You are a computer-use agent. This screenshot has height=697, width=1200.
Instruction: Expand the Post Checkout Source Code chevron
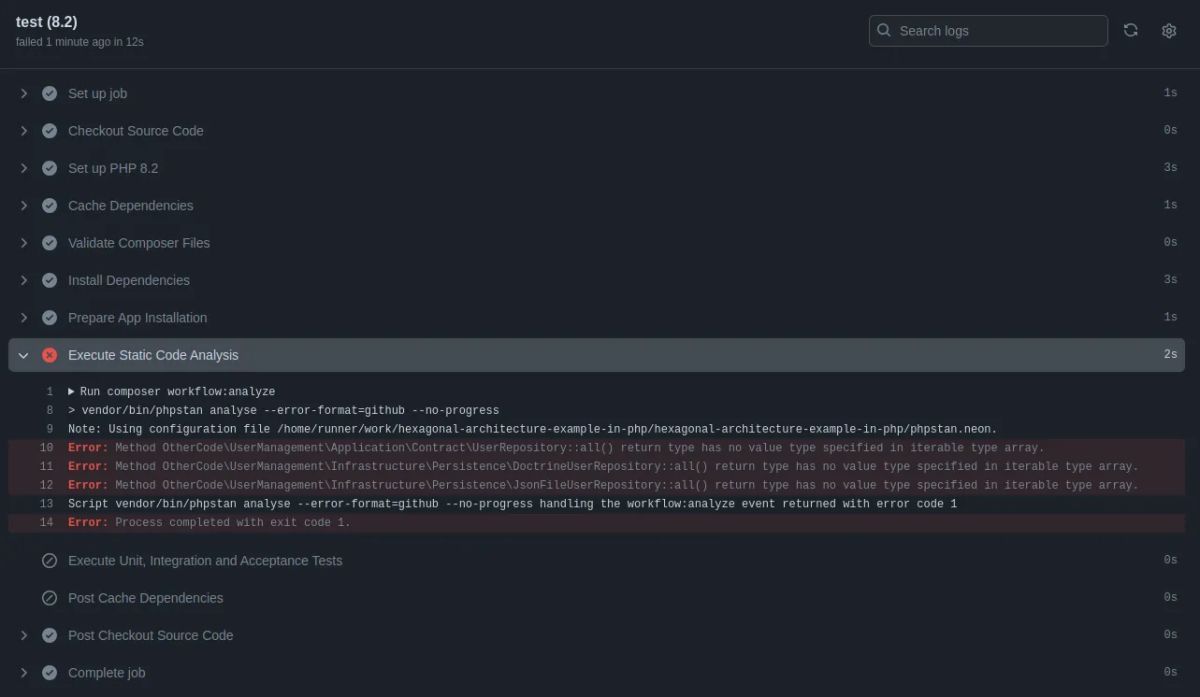(x=24, y=635)
